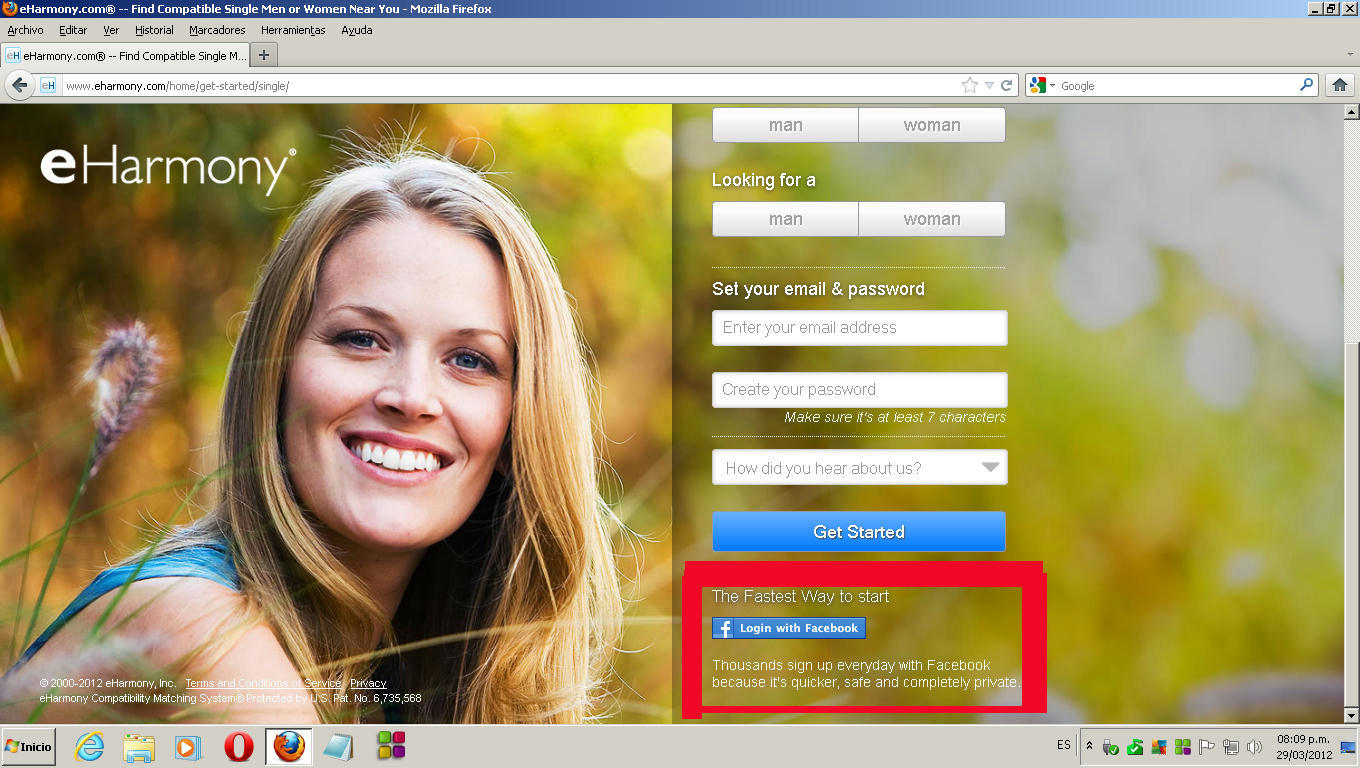
Task: Open the list all tabs dropdown arrow
Action: point(1350,55)
